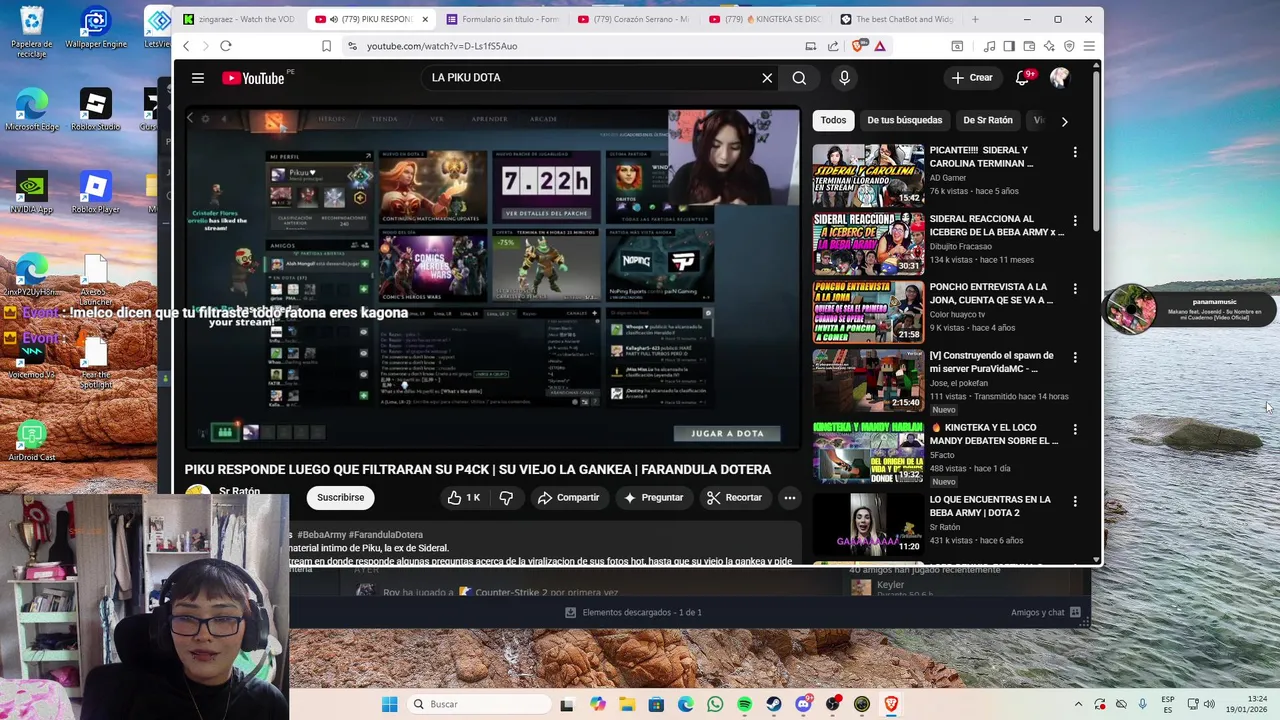The height and width of the screenshot is (720, 1280).
Task: Open the KINGTEKA Y EL LOCO MANDY thumbnail
Action: point(868,452)
